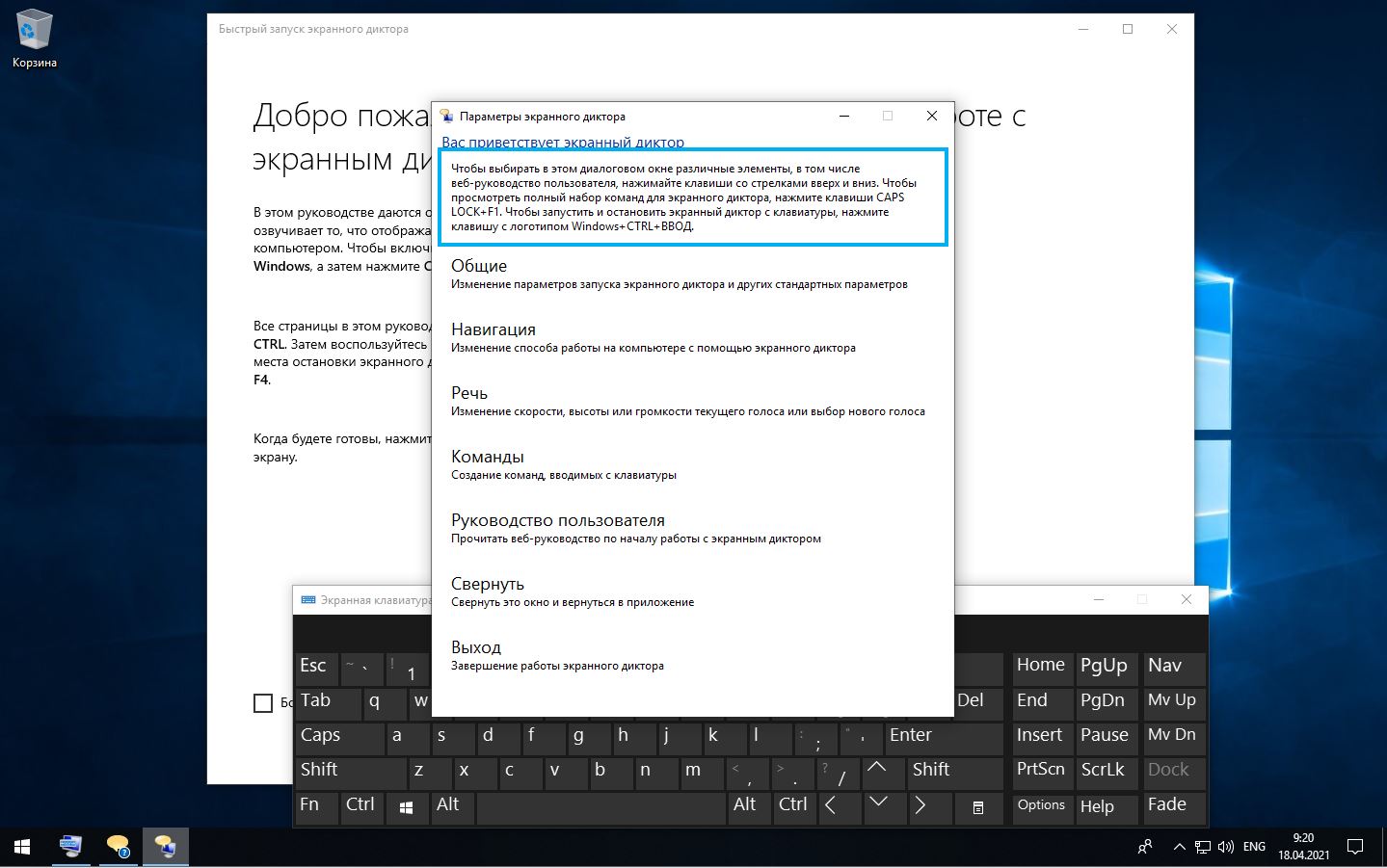This screenshot has height=868, width=1387.
Task: Open the taskbar clock showing 9:20
Action: (x=1303, y=847)
